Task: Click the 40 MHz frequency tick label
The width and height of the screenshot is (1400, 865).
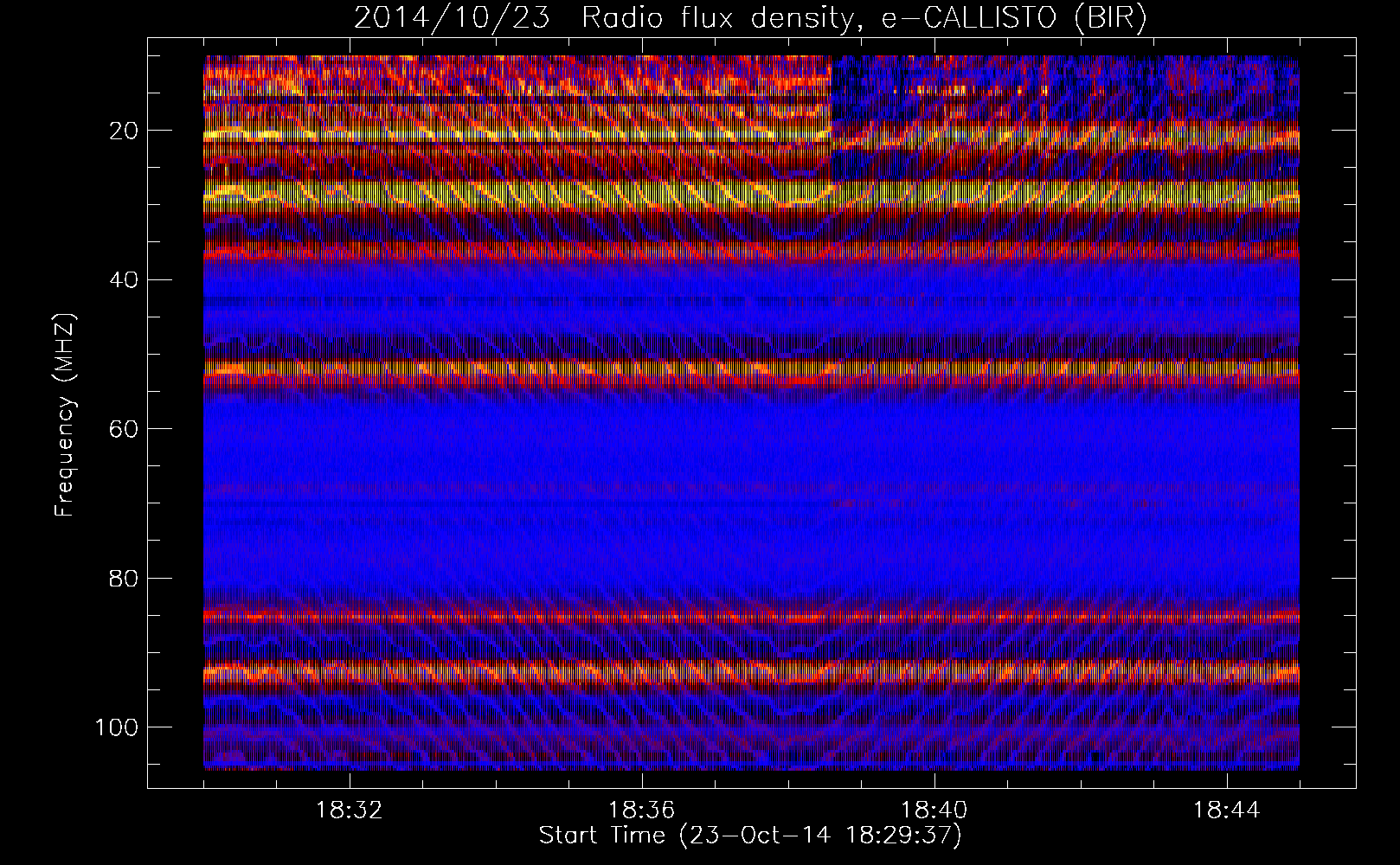Action: [124, 279]
